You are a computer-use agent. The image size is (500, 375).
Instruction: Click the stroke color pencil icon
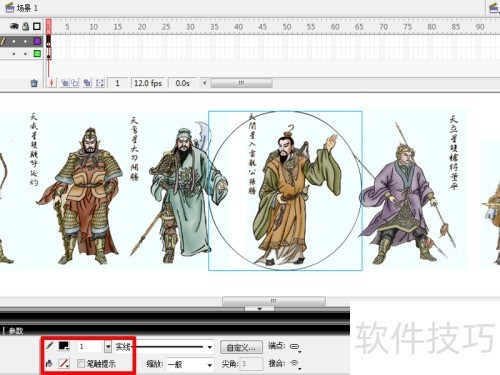pyautogui.click(x=49, y=346)
